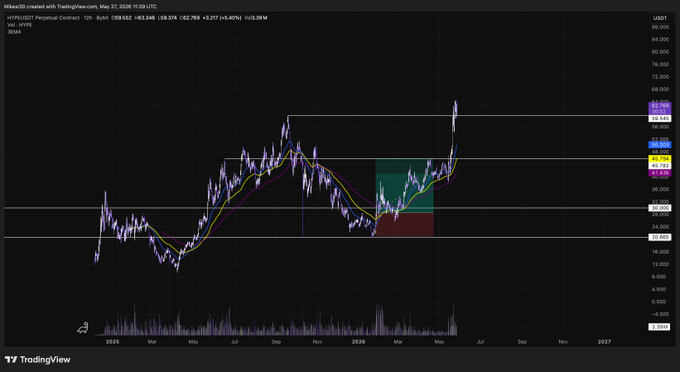The width and height of the screenshot is (680, 372).
Task: Click the white 45.782 line price label
Action: coord(660,166)
